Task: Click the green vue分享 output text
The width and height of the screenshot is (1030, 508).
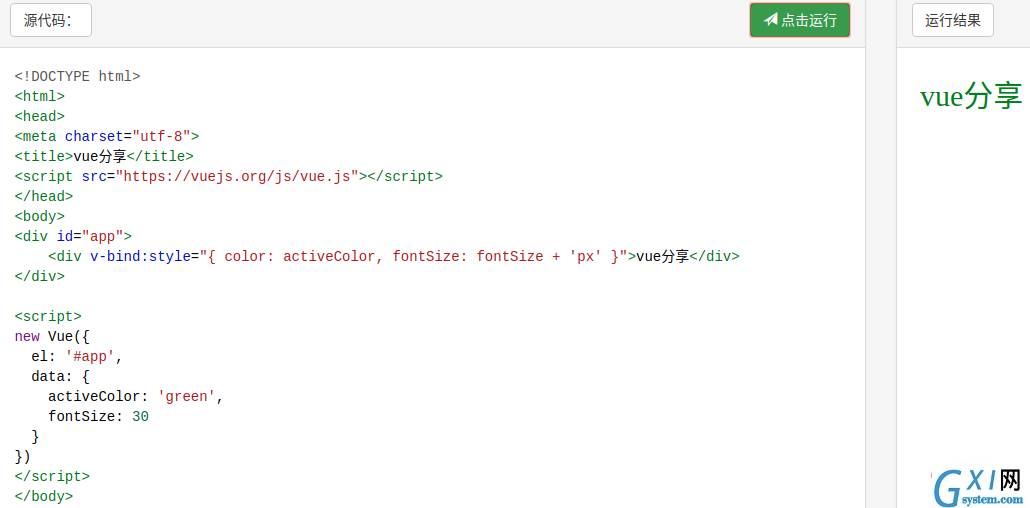Action: (x=971, y=97)
